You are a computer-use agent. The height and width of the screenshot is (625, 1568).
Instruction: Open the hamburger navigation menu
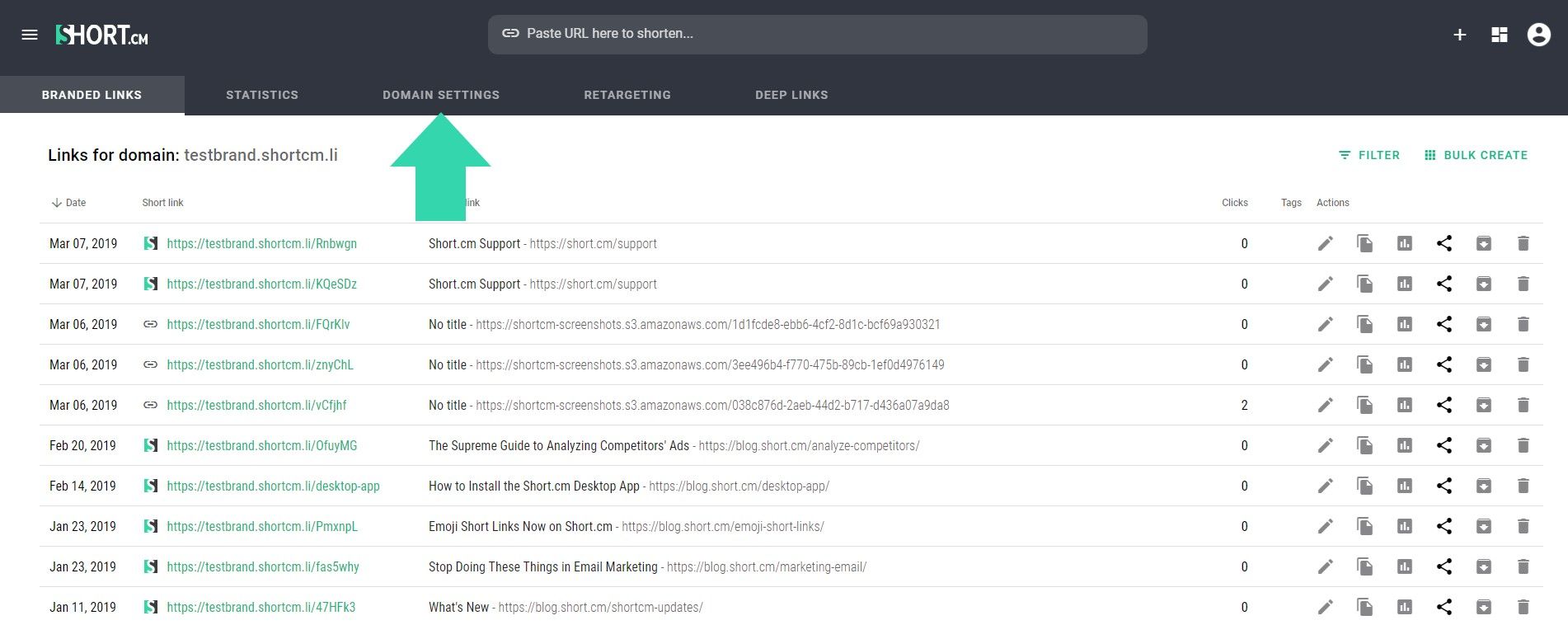(30, 35)
